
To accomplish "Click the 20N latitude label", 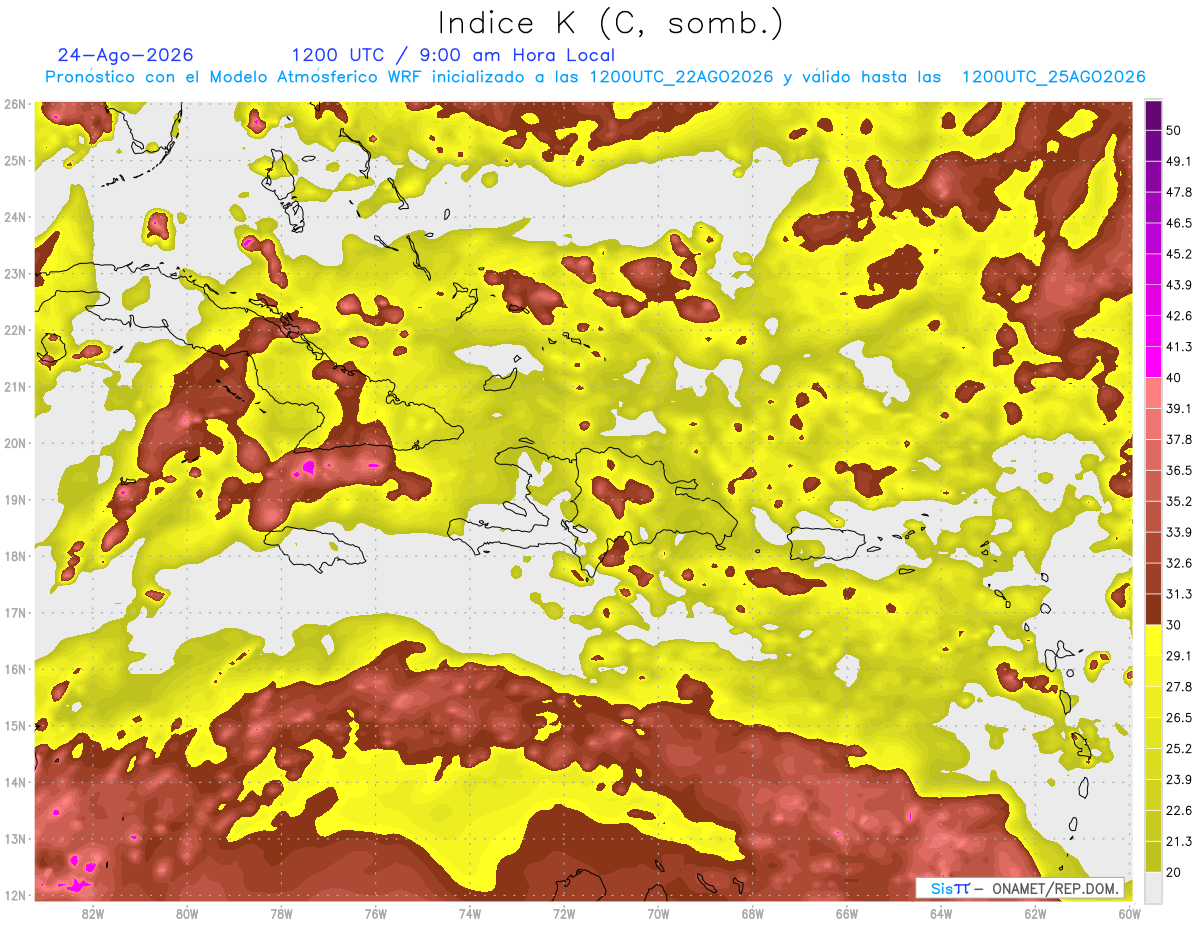I will click(x=15, y=443).
